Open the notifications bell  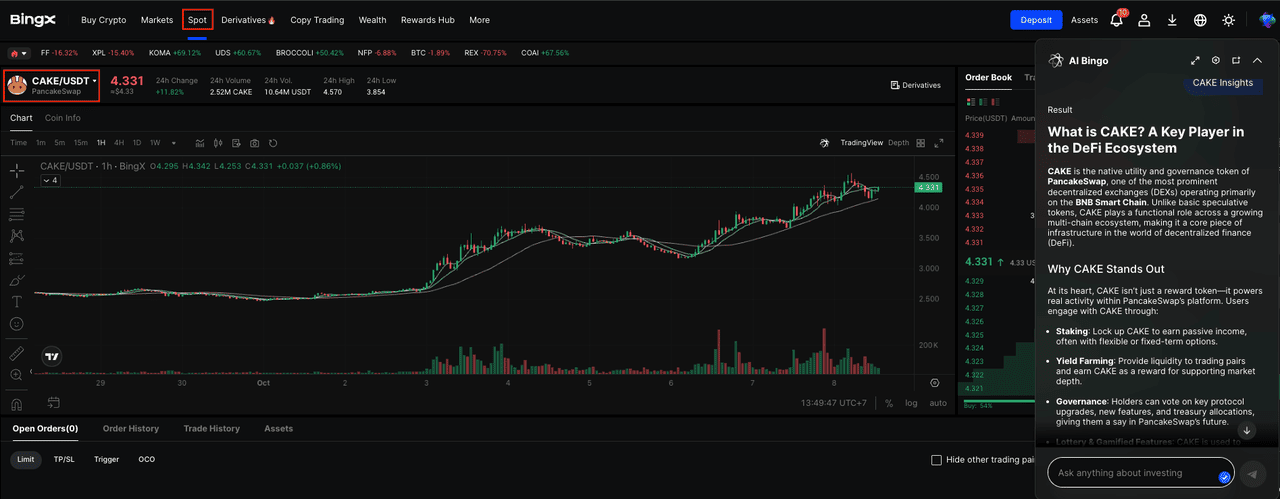(x=1116, y=20)
